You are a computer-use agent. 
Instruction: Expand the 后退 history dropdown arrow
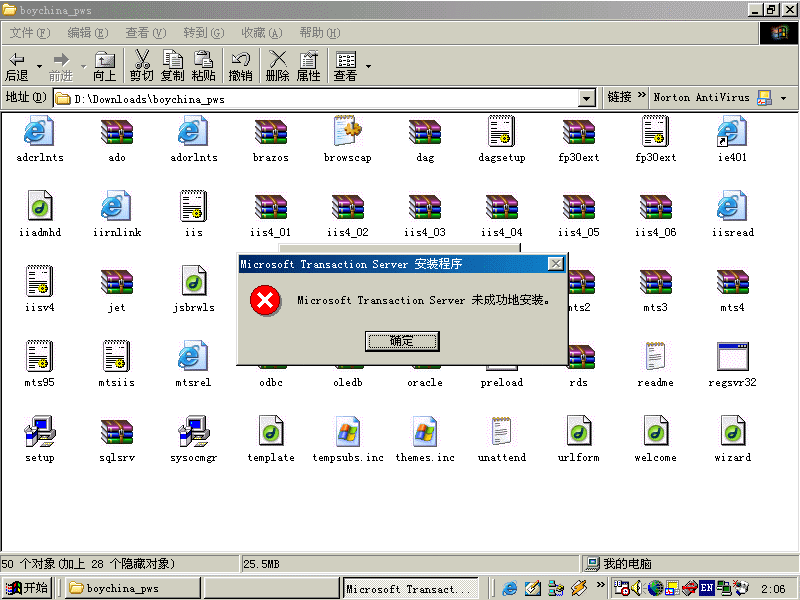tap(39, 66)
